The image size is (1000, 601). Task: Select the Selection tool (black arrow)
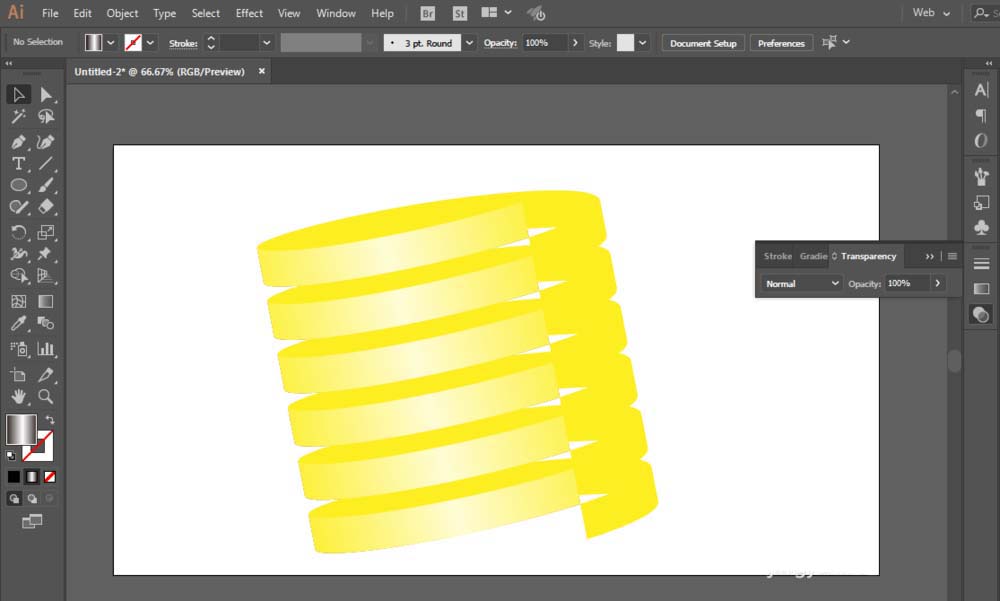(18, 94)
